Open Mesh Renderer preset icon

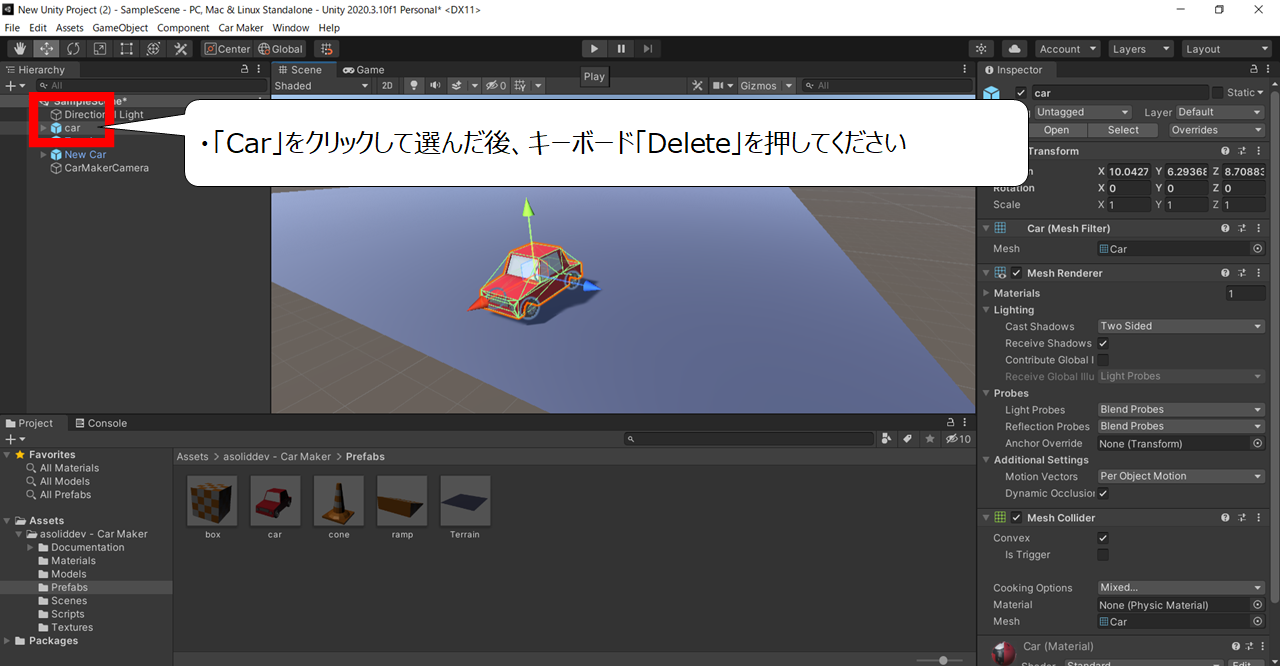(x=1241, y=273)
